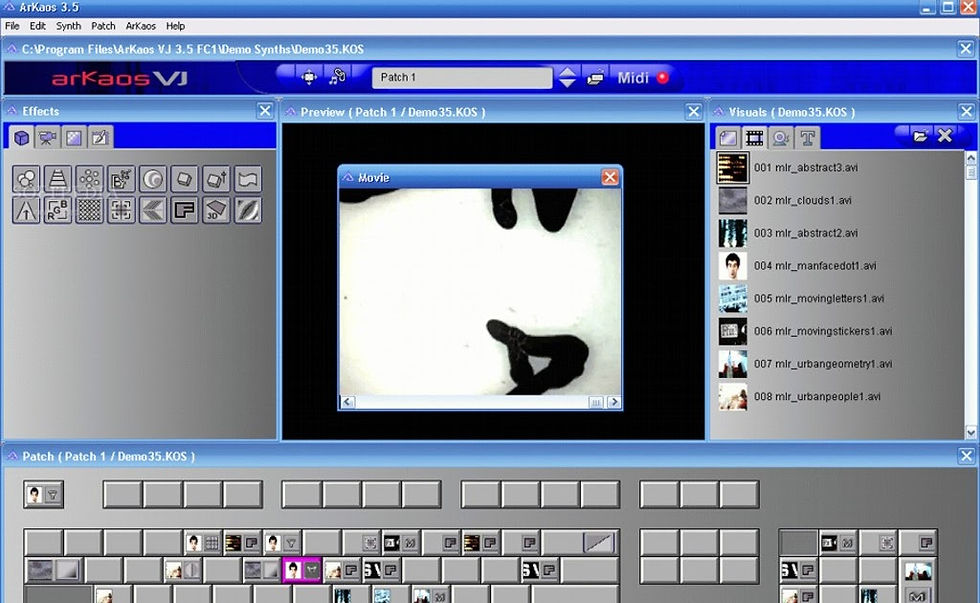Step to previous patch with up arrow

(567, 71)
